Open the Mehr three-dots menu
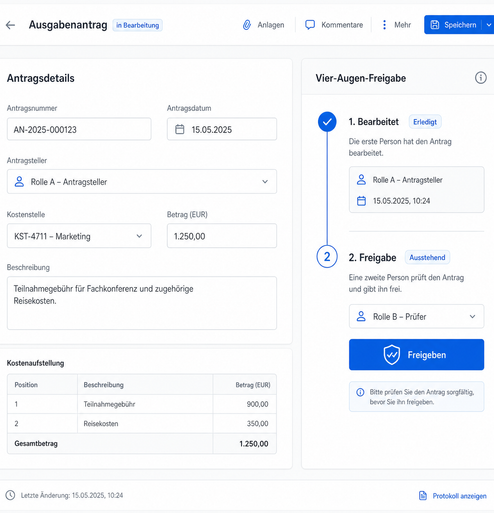 click(384, 25)
